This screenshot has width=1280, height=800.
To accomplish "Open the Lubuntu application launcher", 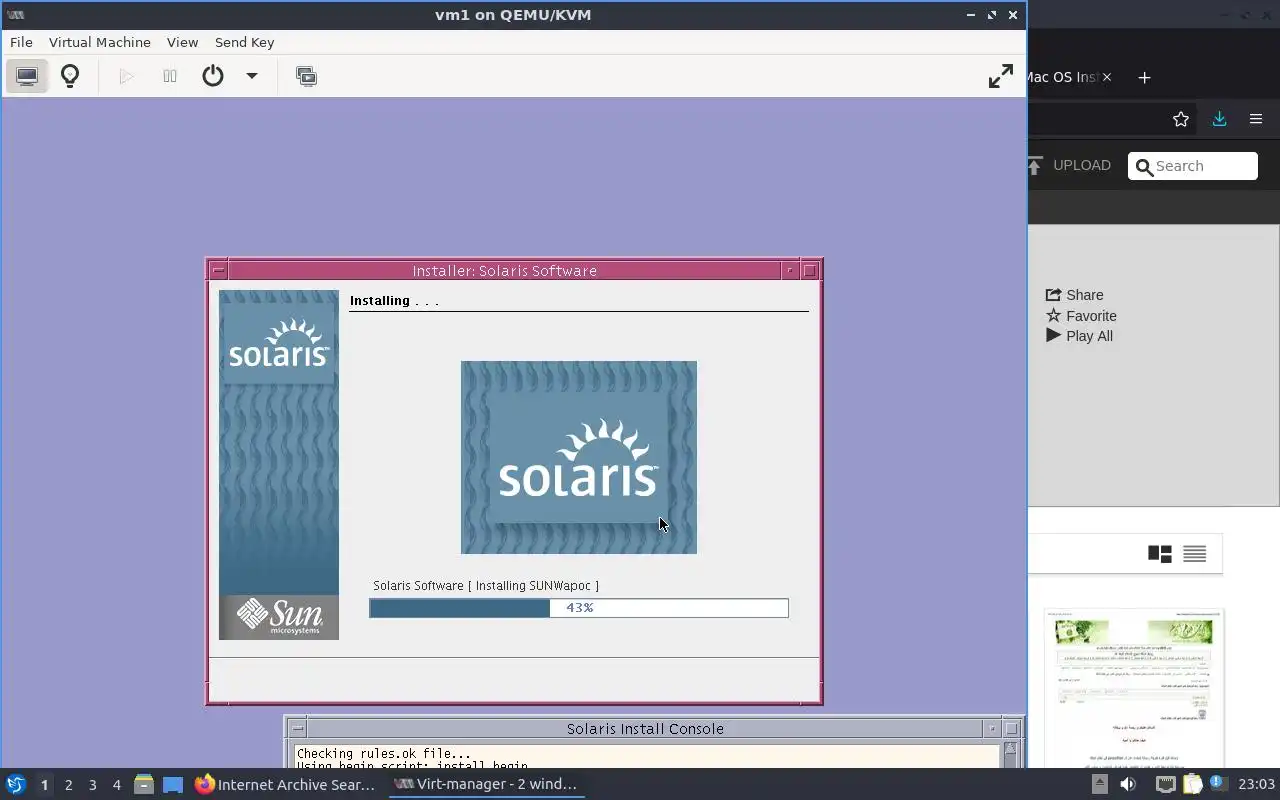I will (16, 784).
